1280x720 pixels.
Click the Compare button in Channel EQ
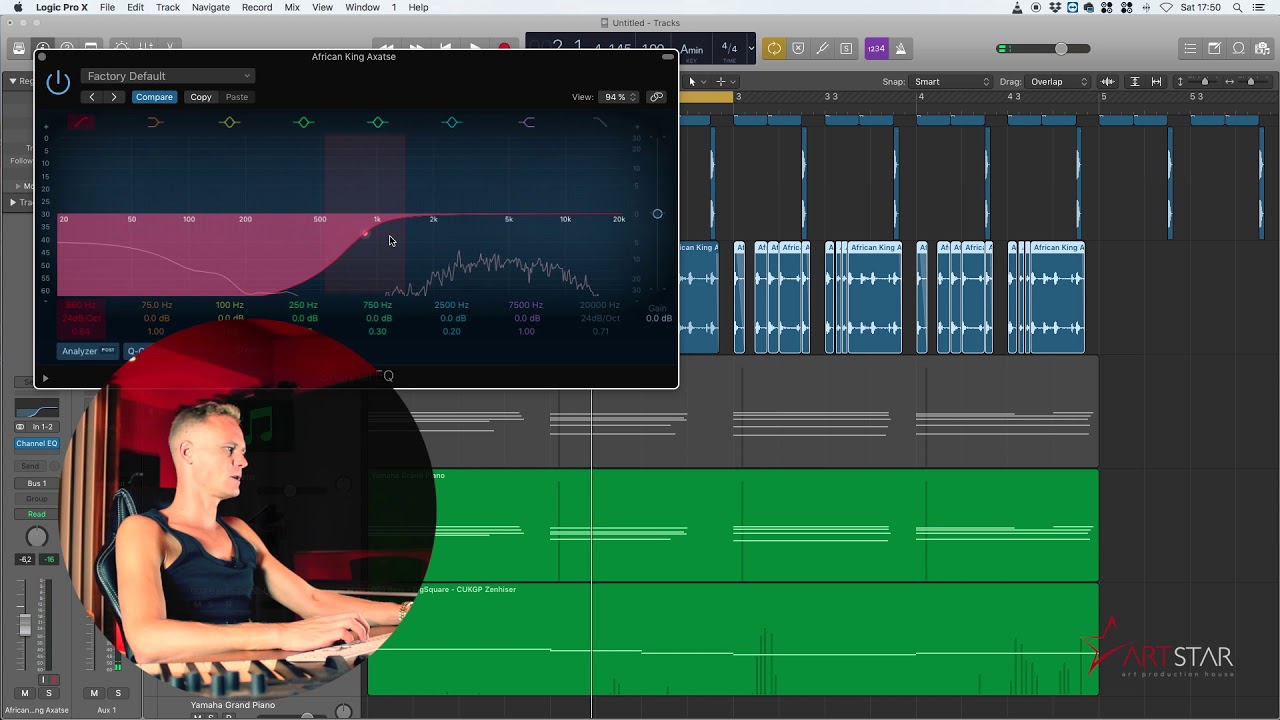click(154, 97)
